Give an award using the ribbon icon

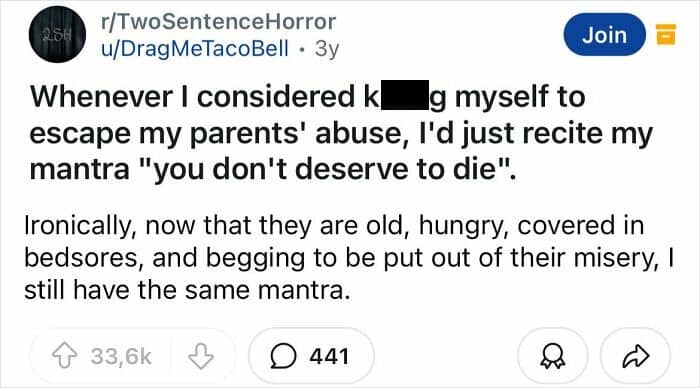(553, 356)
